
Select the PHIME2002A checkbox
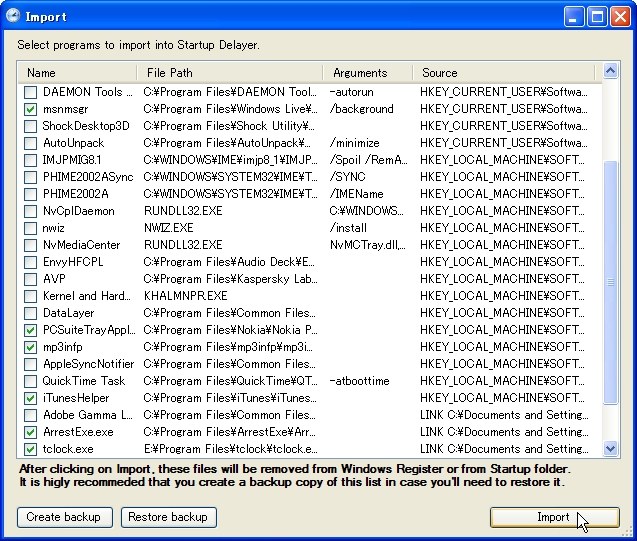coord(30,194)
